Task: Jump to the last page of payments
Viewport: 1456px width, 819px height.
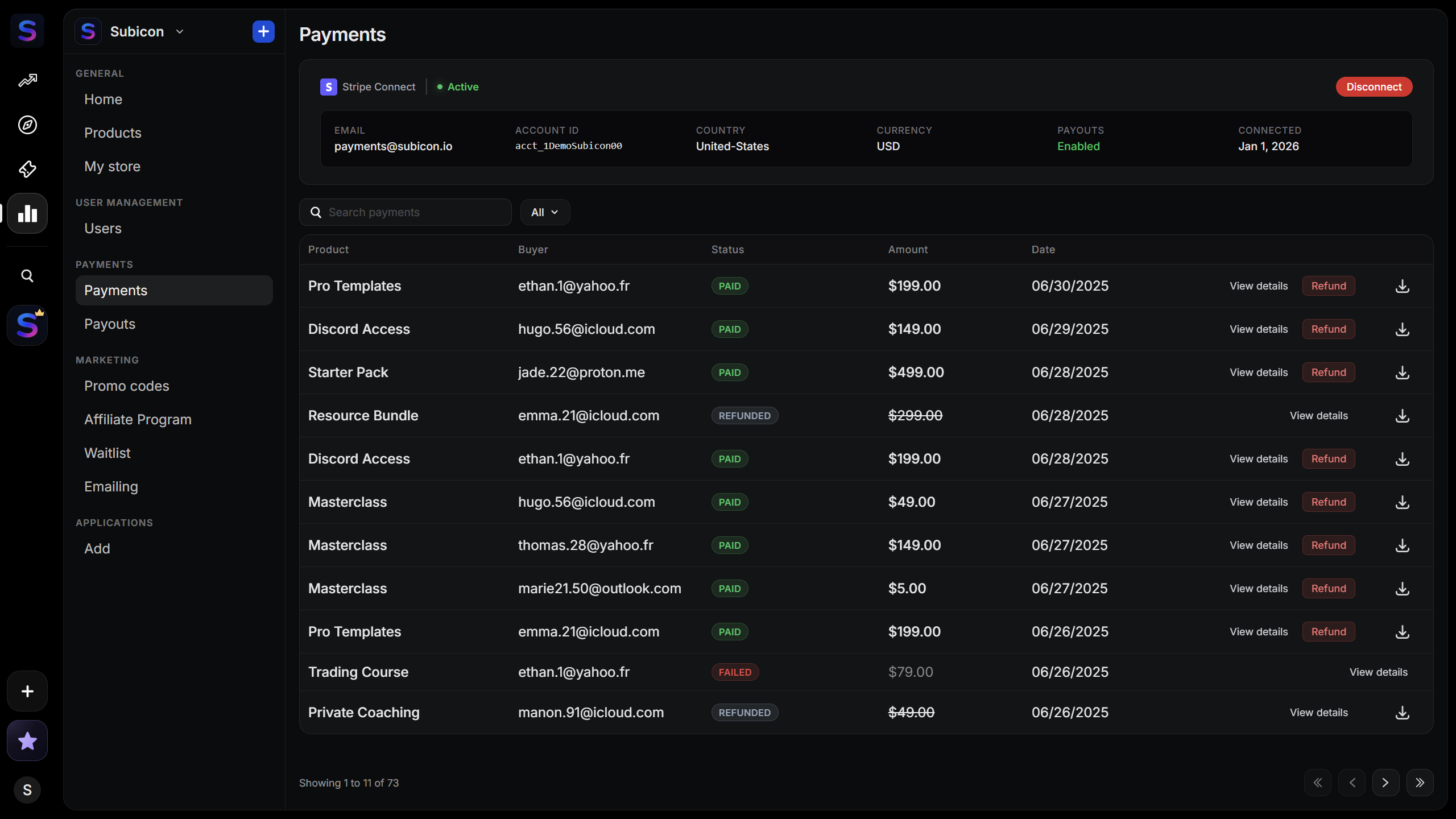Action: pyautogui.click(x=1420, y=783)
